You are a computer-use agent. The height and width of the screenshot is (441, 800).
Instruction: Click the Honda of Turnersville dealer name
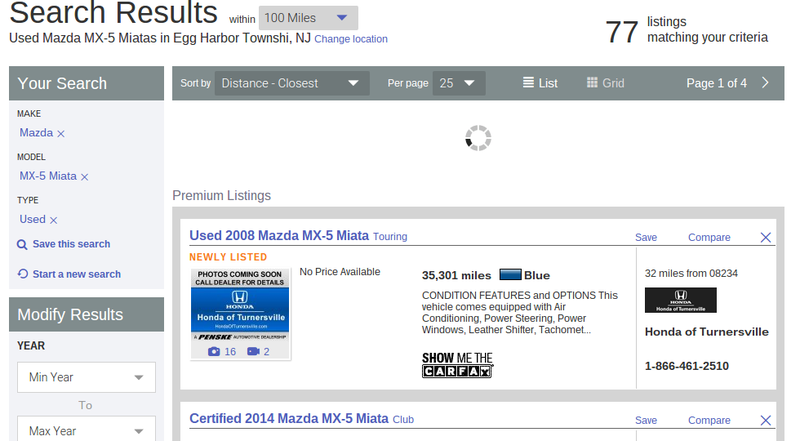(707, 332)
